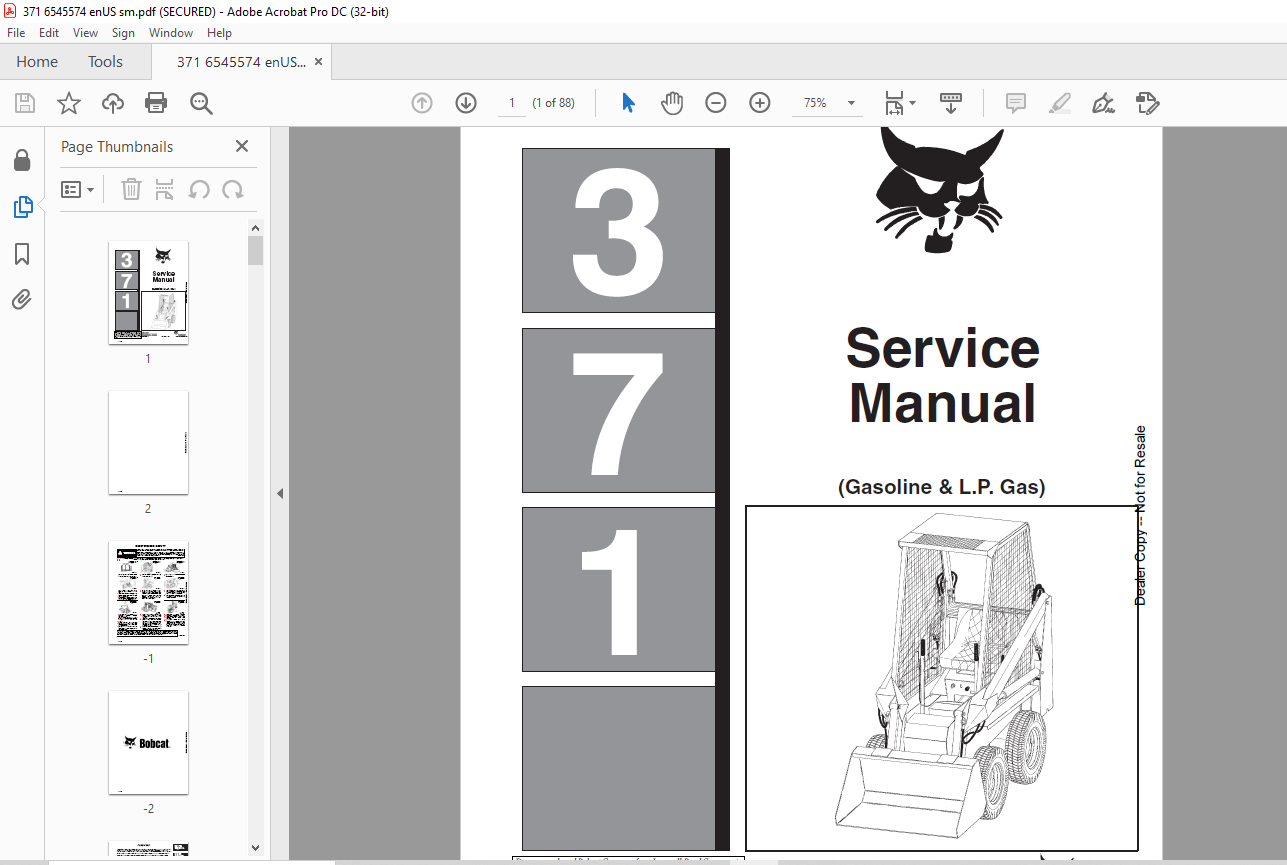This screenshot has height=865, width=1287.
Task: Zoom out with the minus icon
Action: 716,103
